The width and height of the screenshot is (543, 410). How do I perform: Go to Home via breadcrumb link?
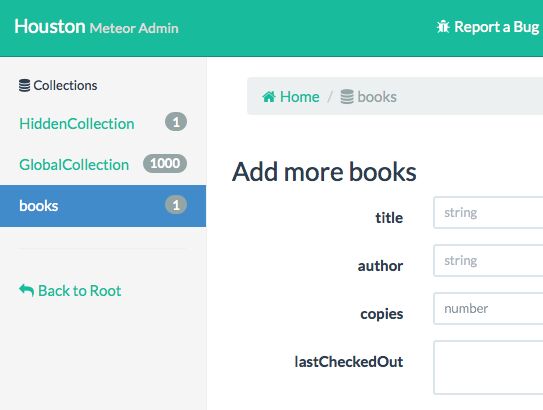(x=300, y=97)
